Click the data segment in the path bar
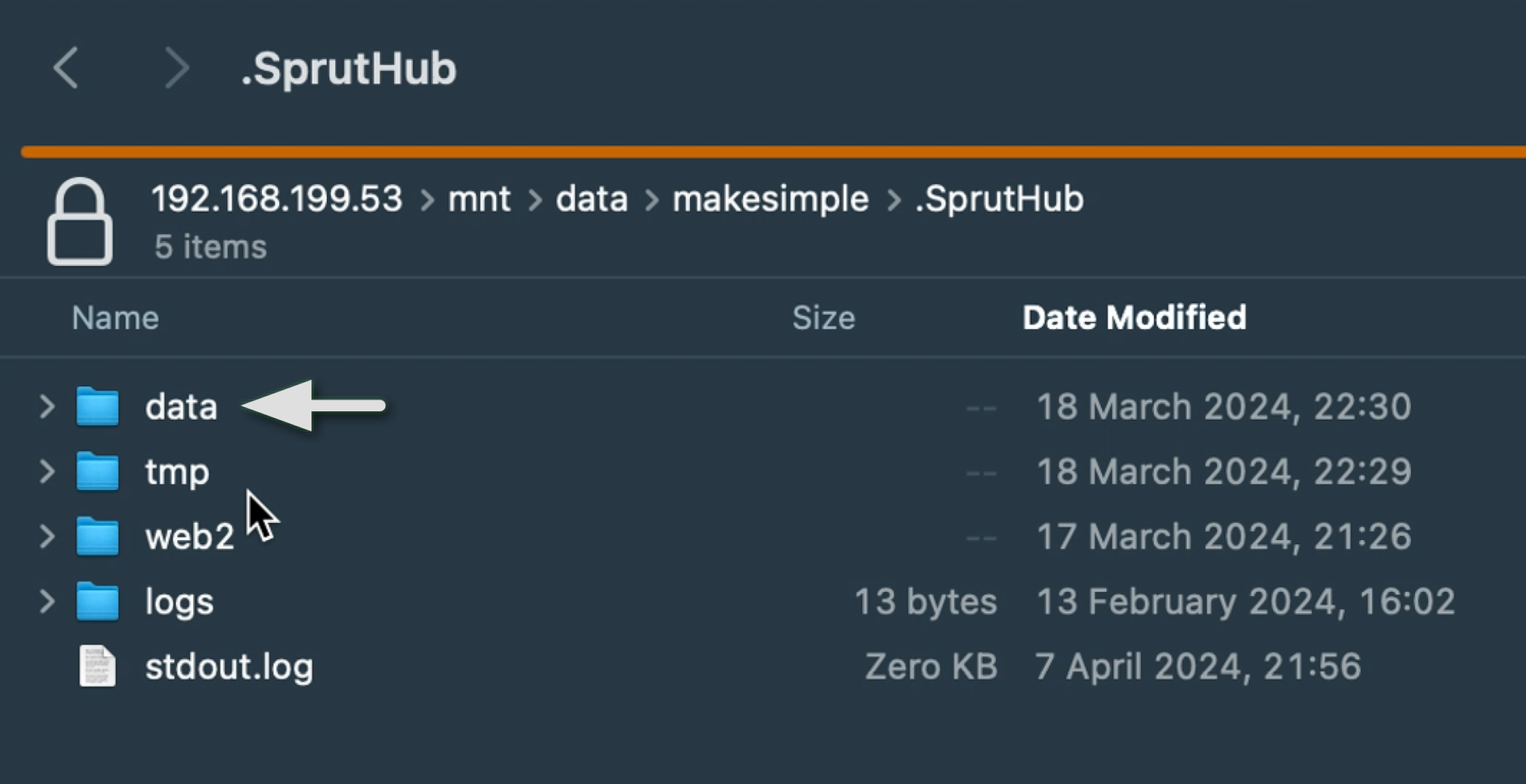Viewport: 1526px width, 784px height. pos(592,199)
